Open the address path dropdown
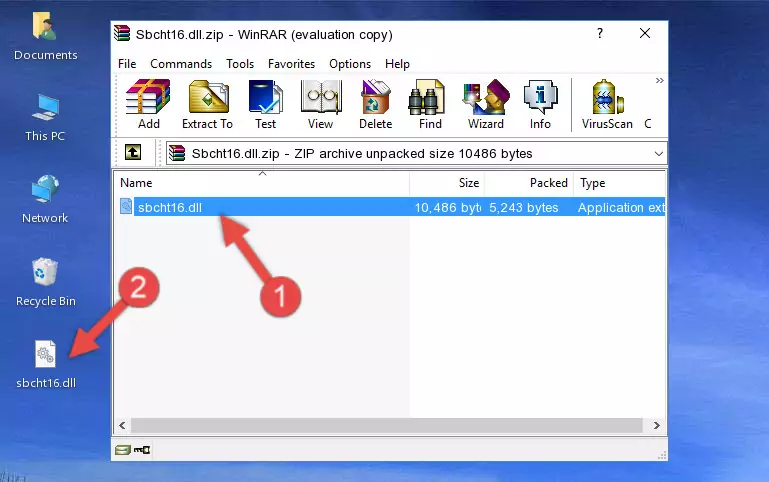The height and width of the screenshot is (482, 769). (x=659, y=153)
